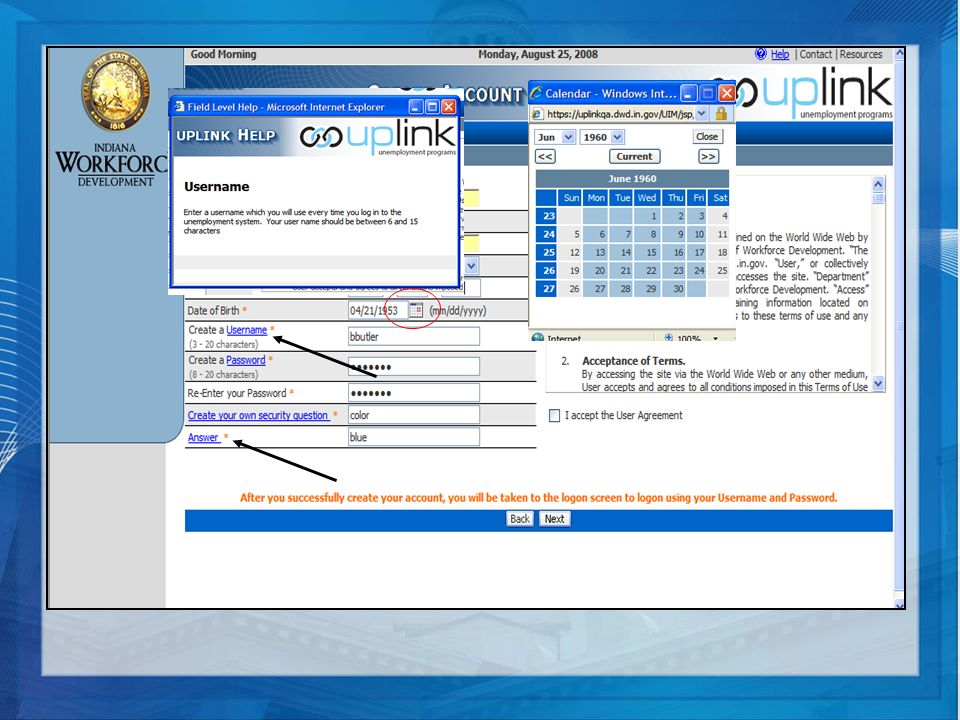The height and width of the screenshot is (720, 960).
Task: Click the Next button
Action: point(555,519)
